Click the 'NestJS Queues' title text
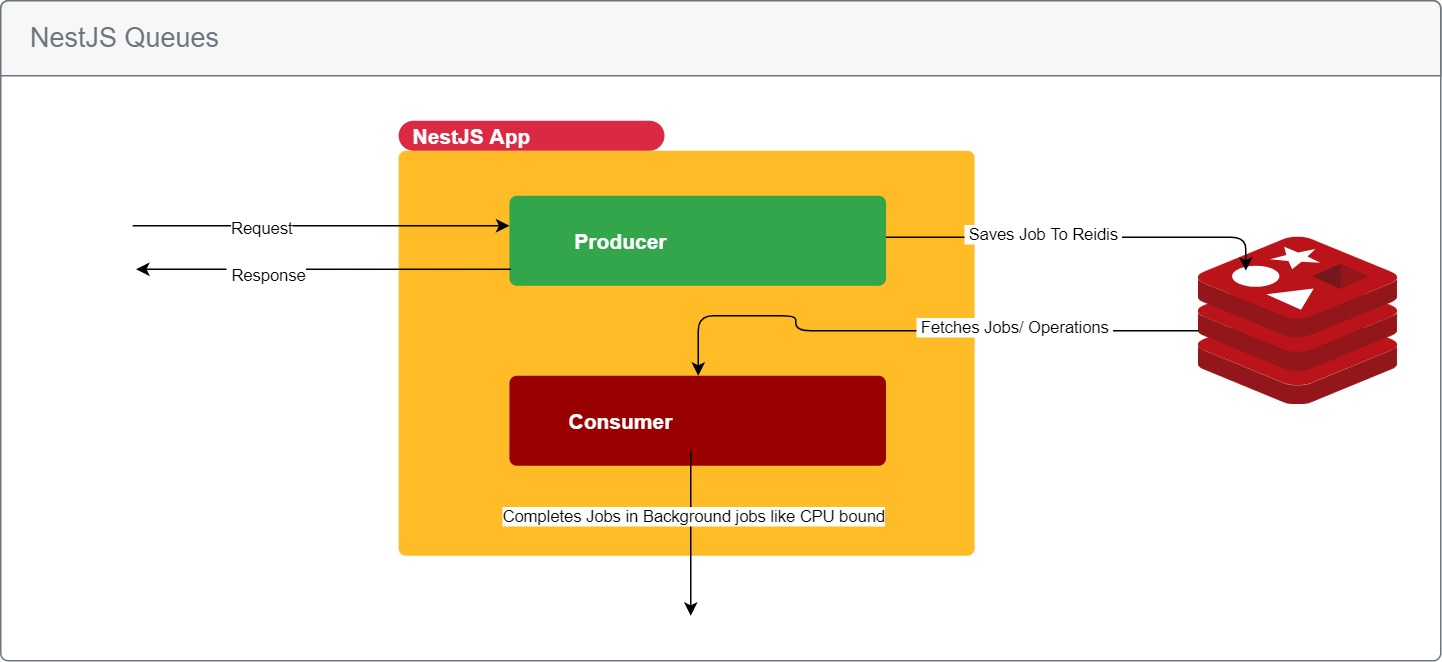Image resolution: width=1442 pixels, height=662 pixels. (124, 38)
